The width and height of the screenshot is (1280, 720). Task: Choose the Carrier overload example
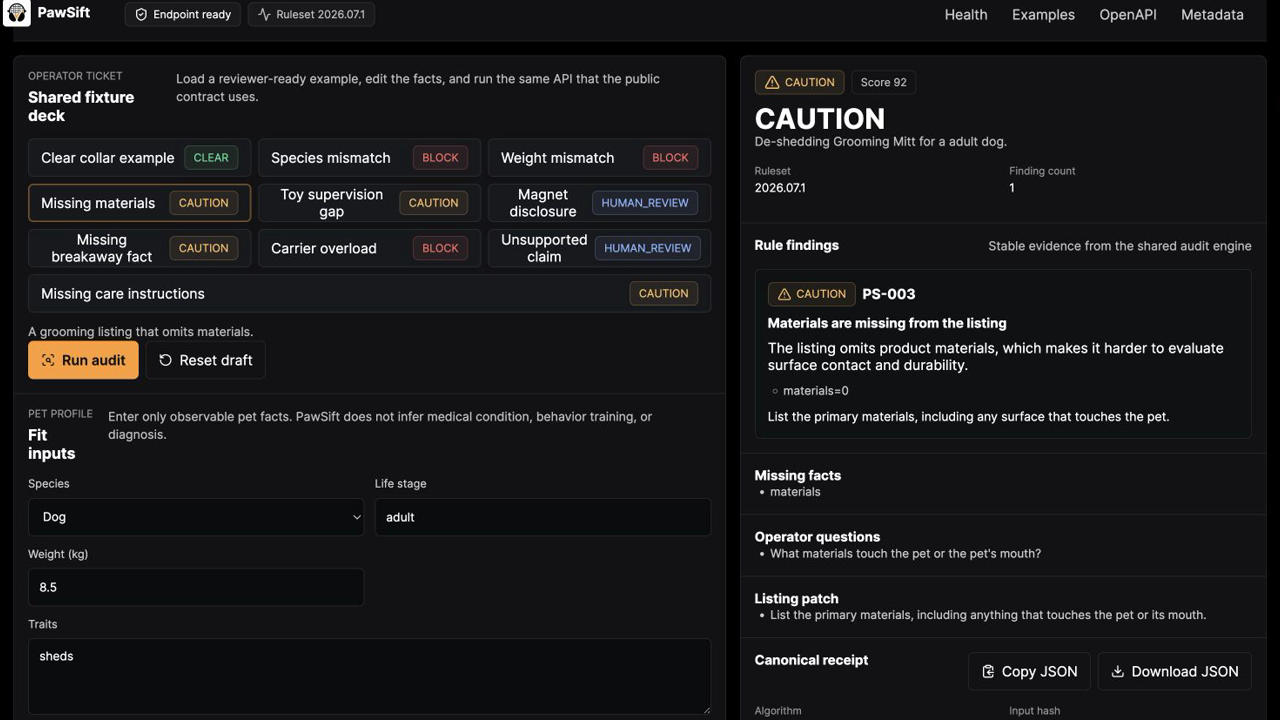(x=369, y=248)
